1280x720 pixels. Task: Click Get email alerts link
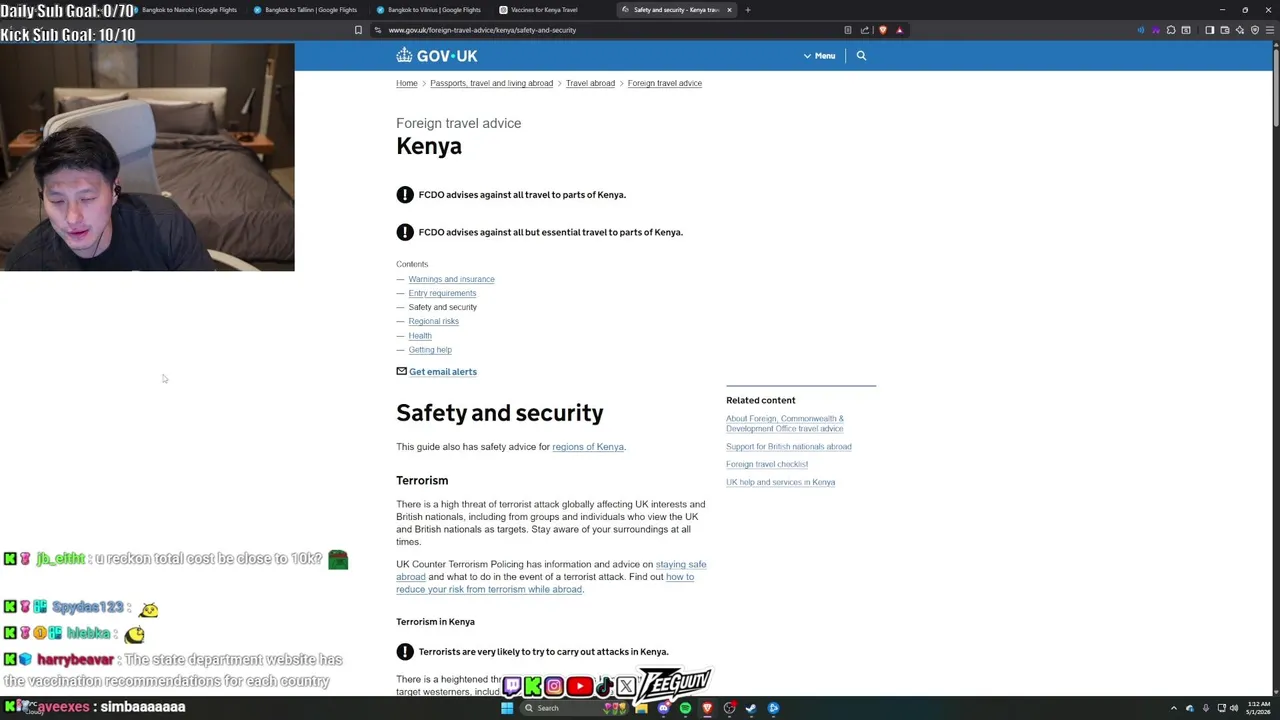442,372
